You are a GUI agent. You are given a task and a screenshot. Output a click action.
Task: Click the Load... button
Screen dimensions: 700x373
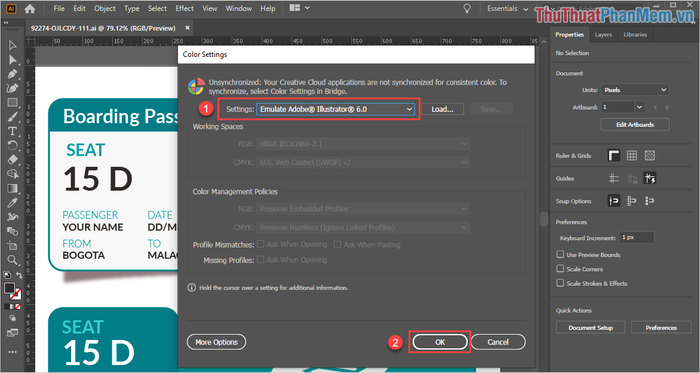point(442,109)
